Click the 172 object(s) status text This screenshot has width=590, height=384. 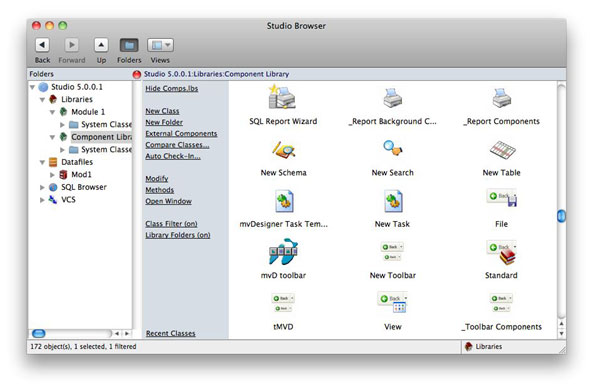pyautogui.click(x=84, y=346)
